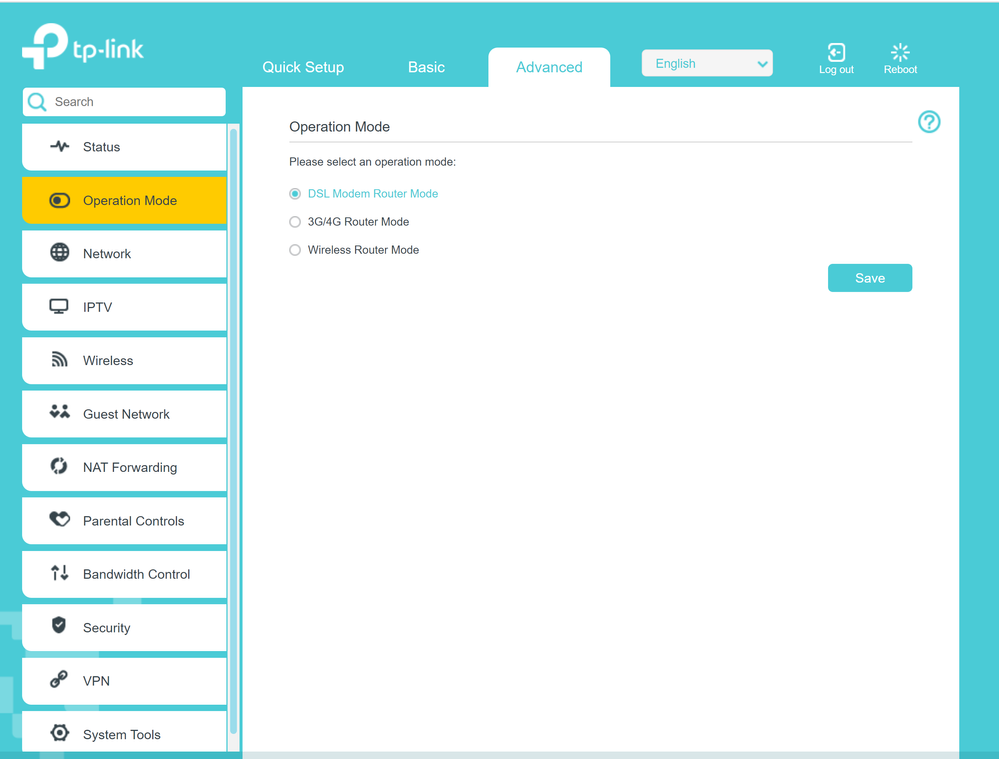Click the Parental Controls heart icon
This screenshot has width=999, height=759.
pos(60,520)
